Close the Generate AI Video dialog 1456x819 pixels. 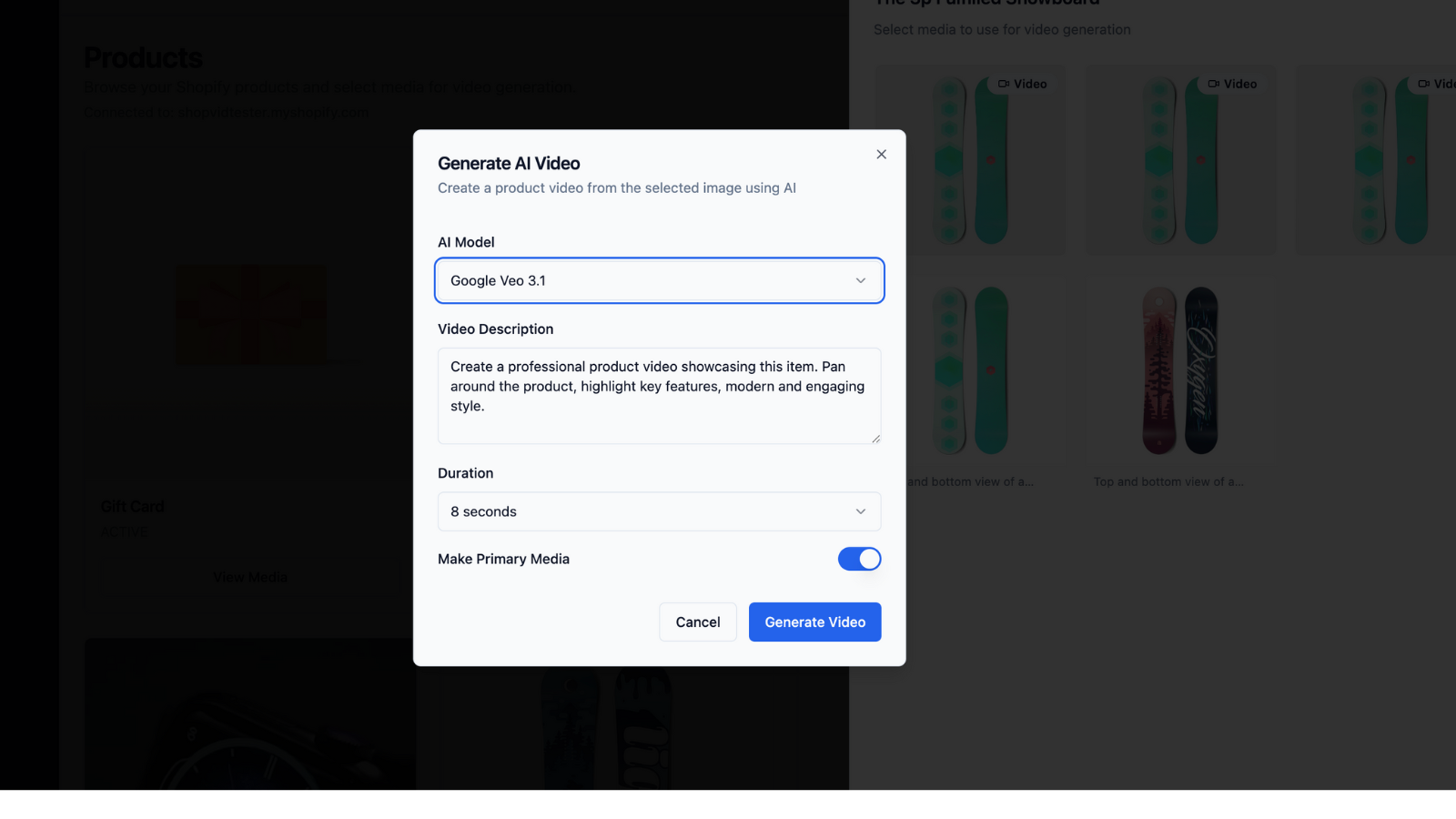(881, 155)
